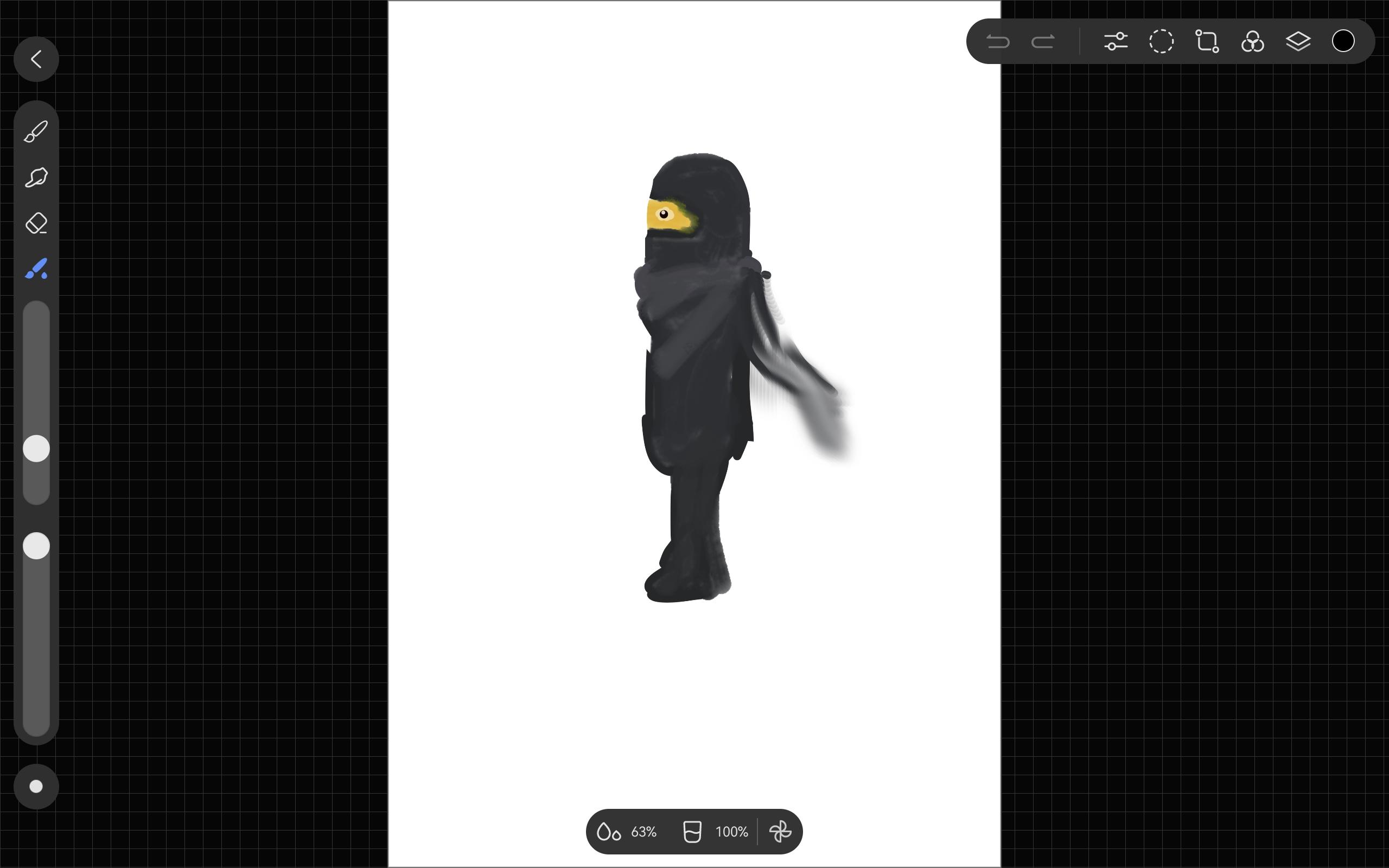The height and width of the screenshot is (868, 1389).
Task: Open the Adjustments sliders icon
Action: tap(1116, 41)
